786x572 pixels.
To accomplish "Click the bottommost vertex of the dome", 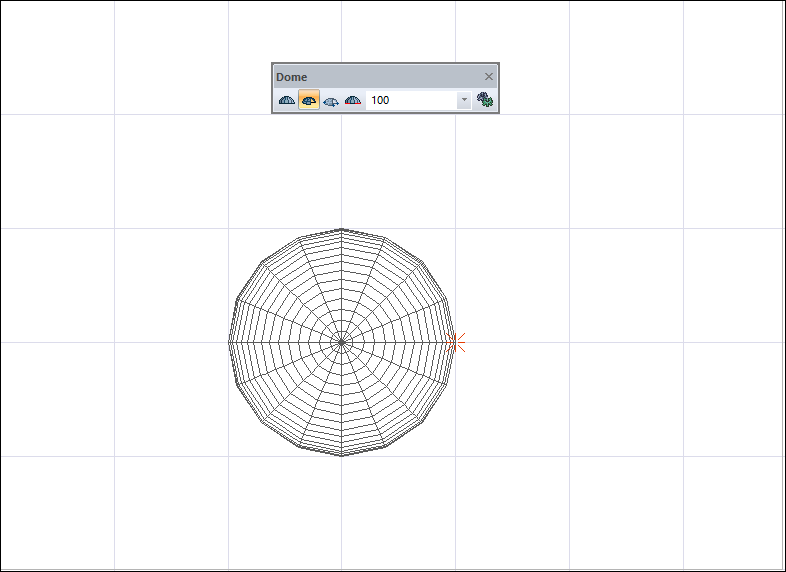I will coord(342,456).
